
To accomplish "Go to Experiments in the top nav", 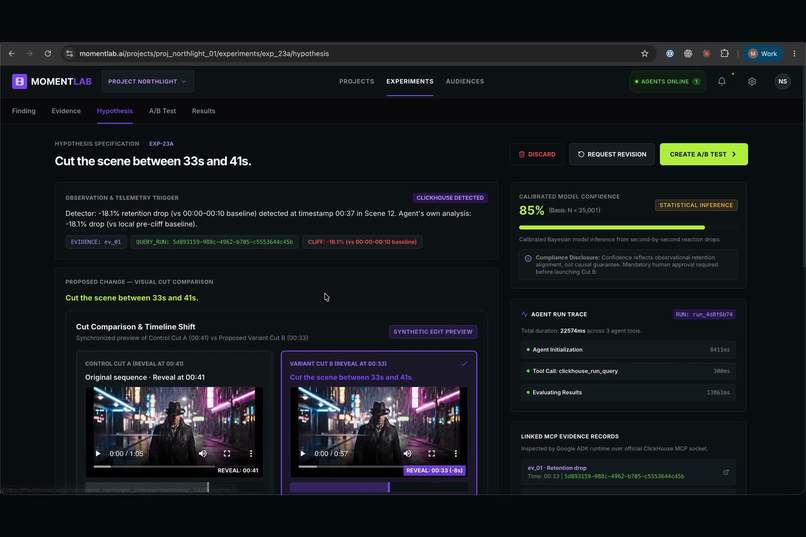I will tap(410, 81).
